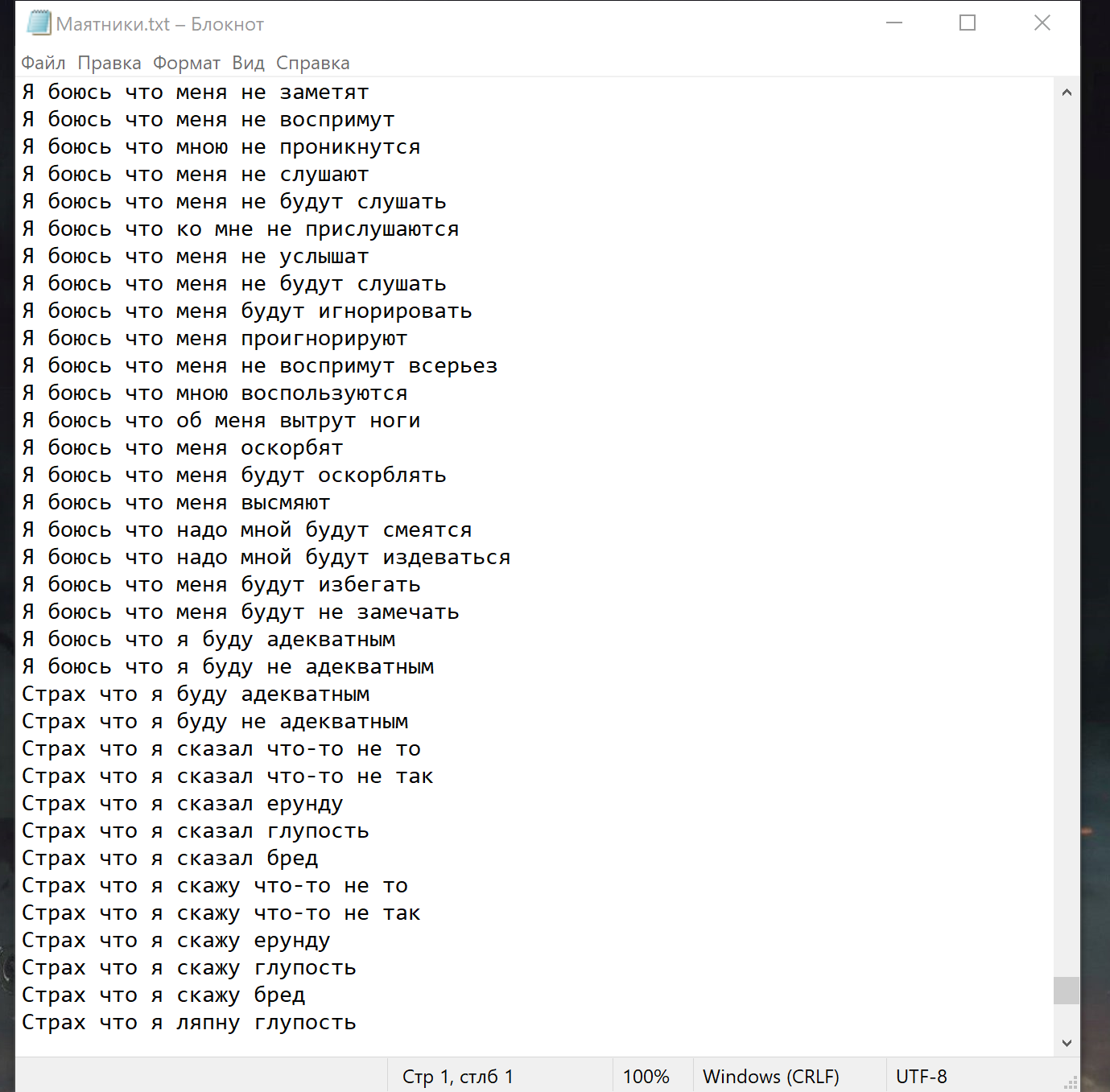Click the window resize grip corner
Screen dimensions: 1110x1092
coord(1071,1082)
